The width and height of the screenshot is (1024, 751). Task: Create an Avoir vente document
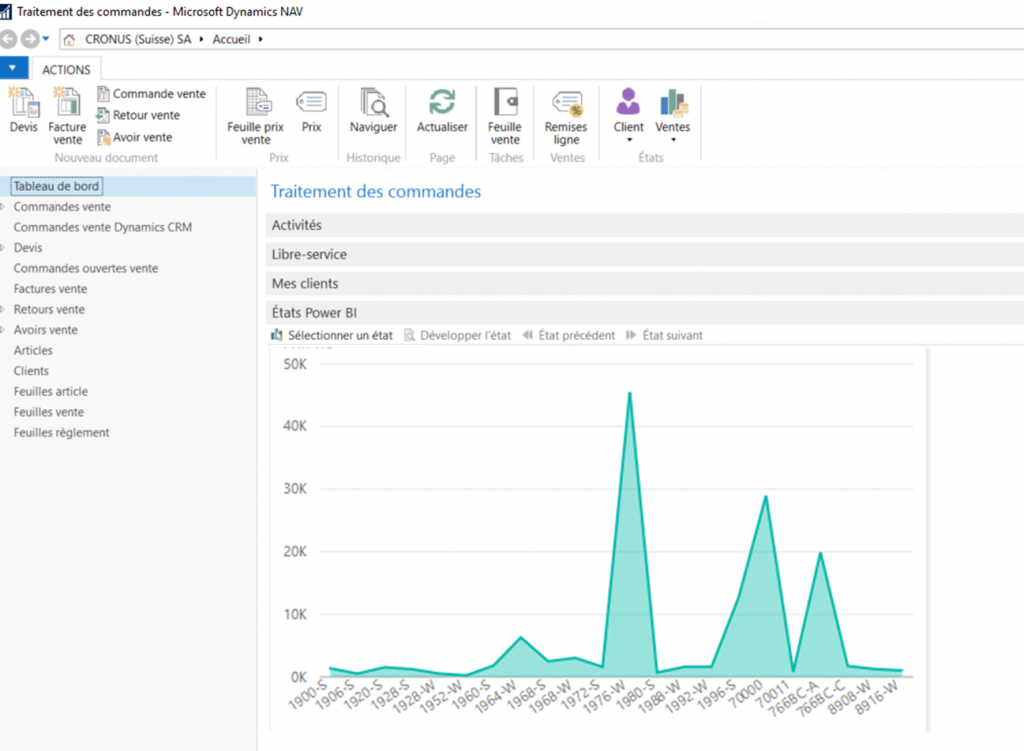141,137
